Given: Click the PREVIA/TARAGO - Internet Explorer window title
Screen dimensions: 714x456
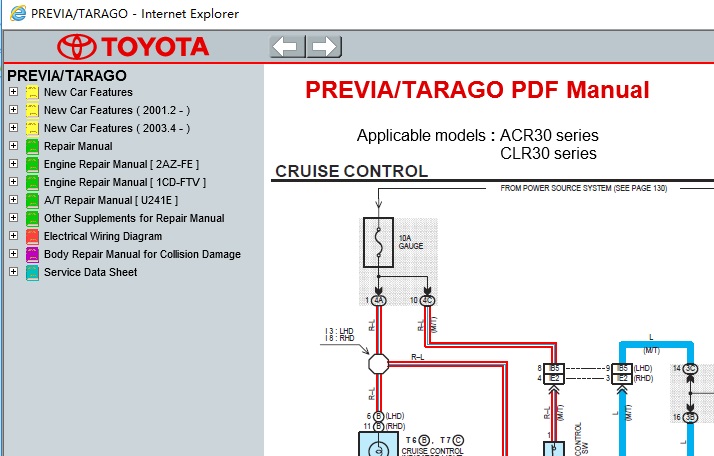Looking at the screenshot, I should pyautogui.click(x=135, y=14).
